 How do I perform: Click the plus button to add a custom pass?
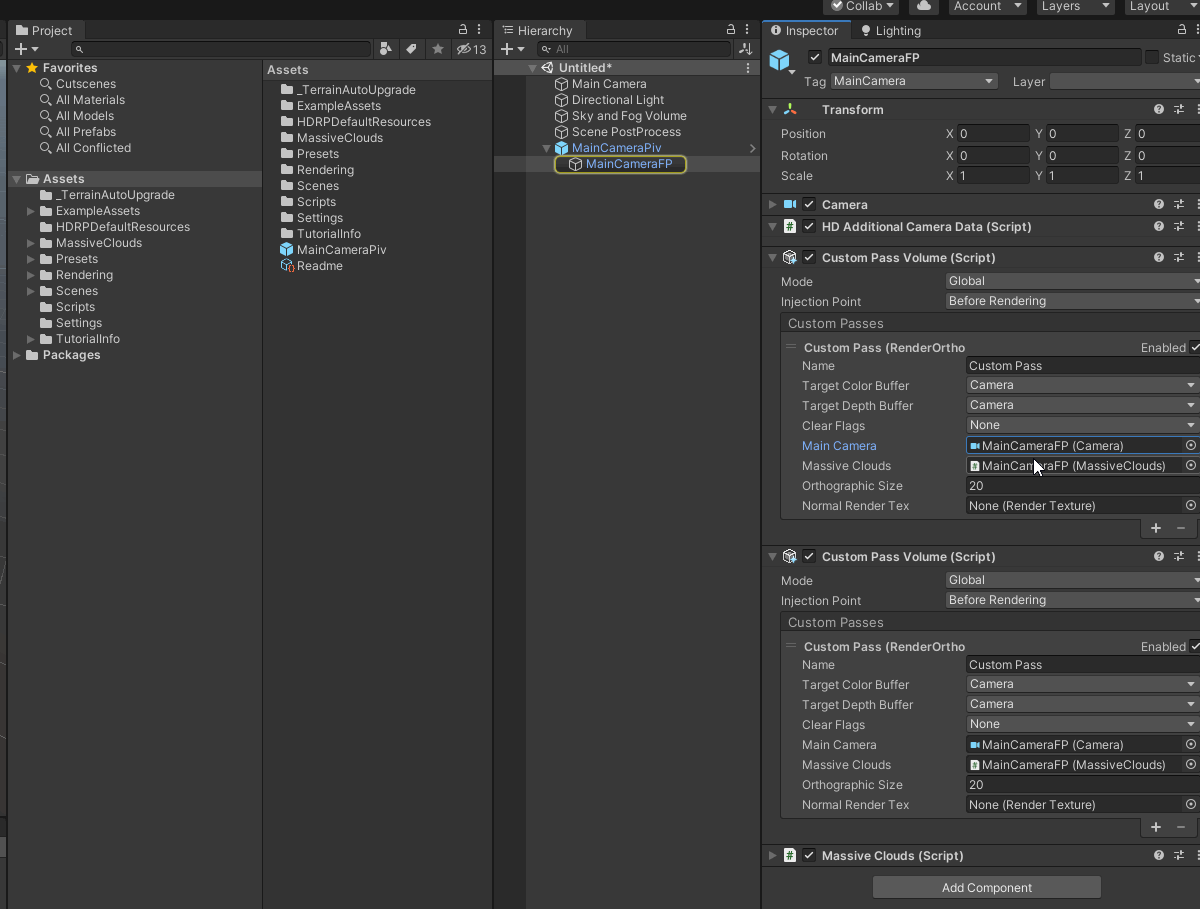1155,528
